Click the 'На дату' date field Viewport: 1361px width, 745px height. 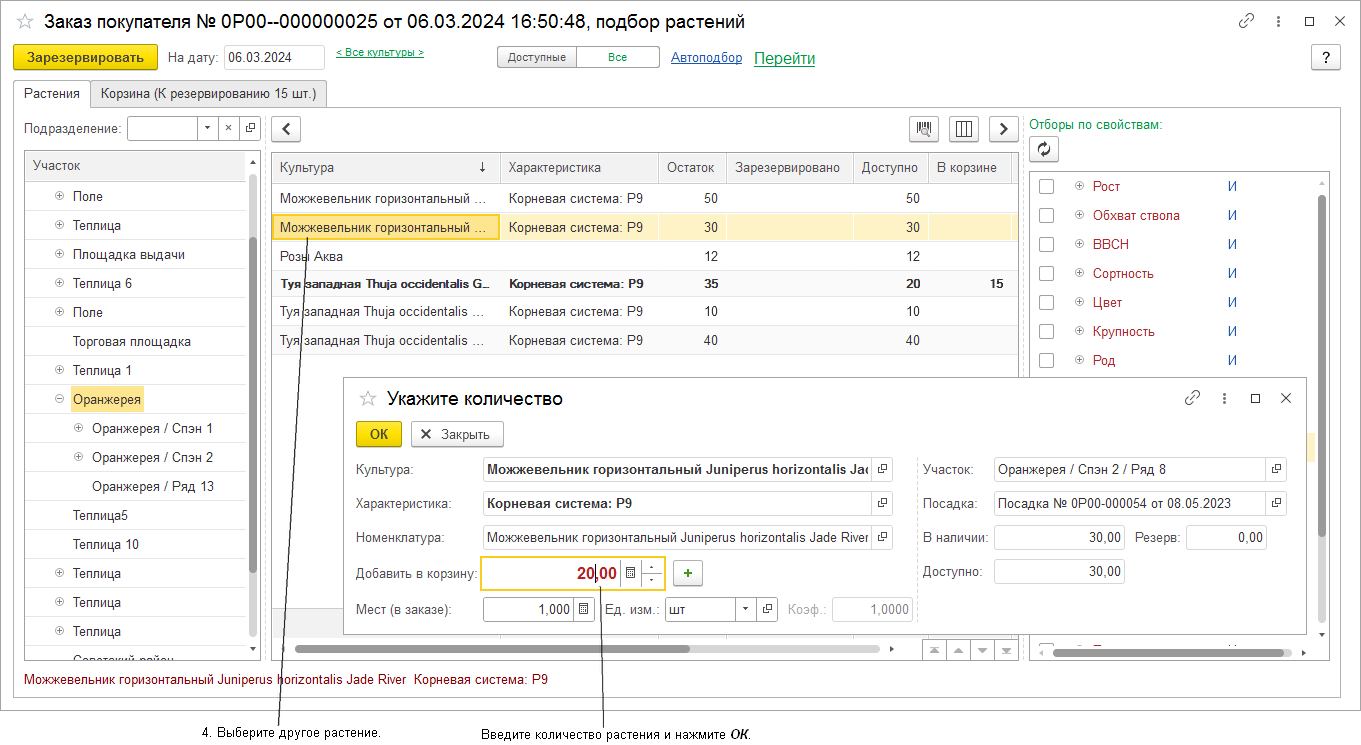click(x=273, y=58)
